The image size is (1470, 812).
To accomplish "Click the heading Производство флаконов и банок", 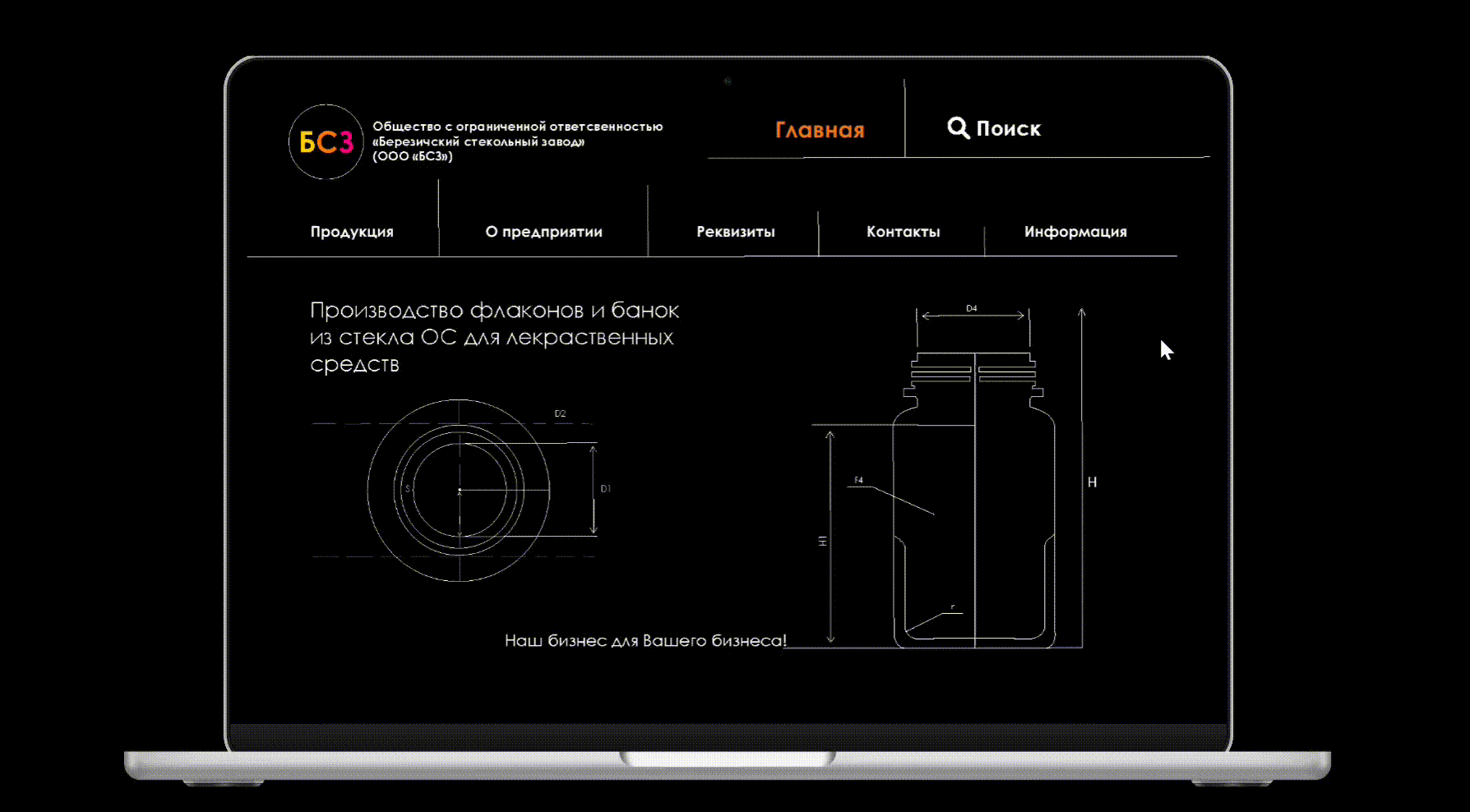I will point(494,337).
